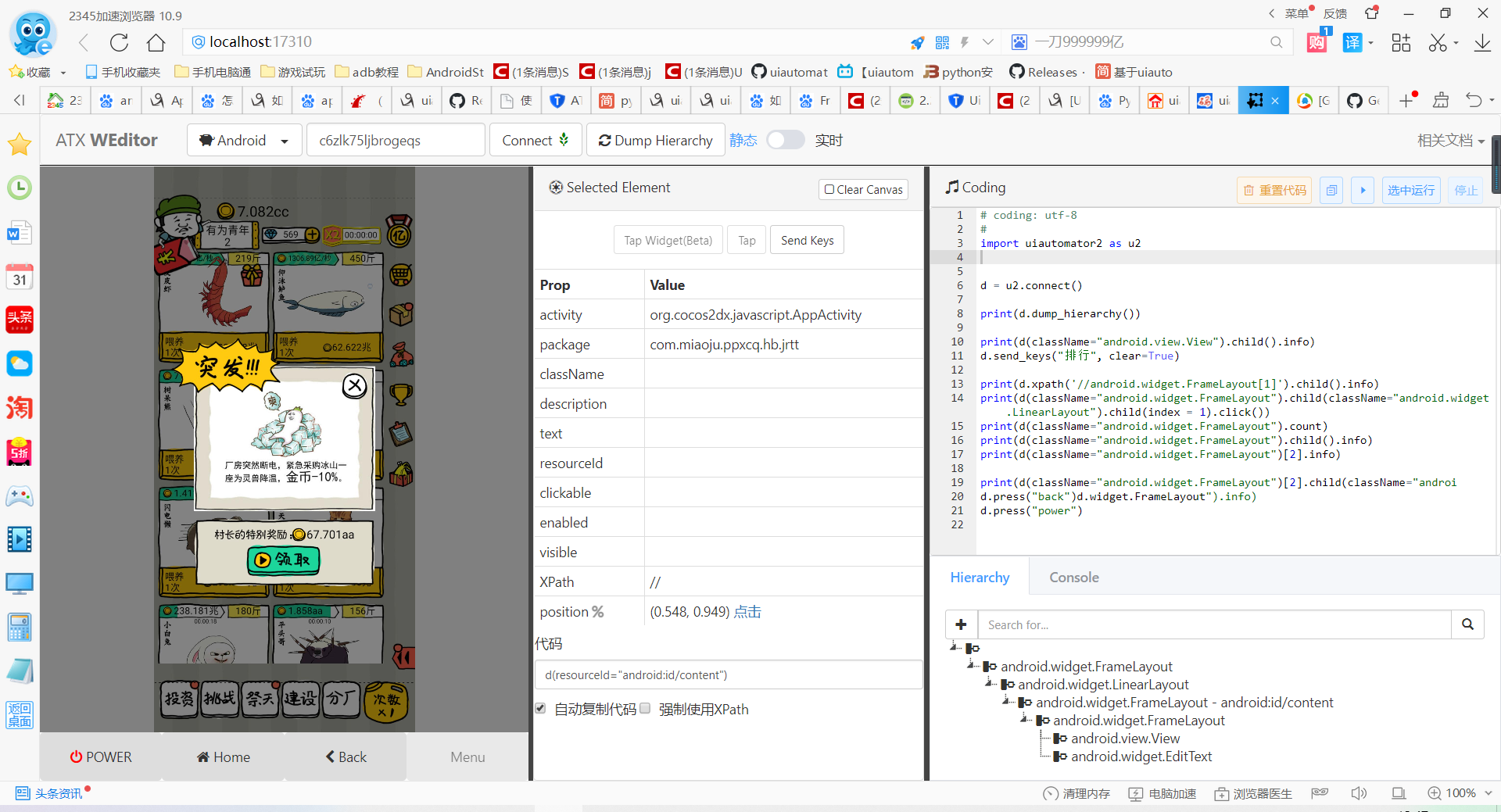Open the Word document sidebar icon
Viewport: 1501px width, 812px height.
pyautogui.click(x=19, y=232)
